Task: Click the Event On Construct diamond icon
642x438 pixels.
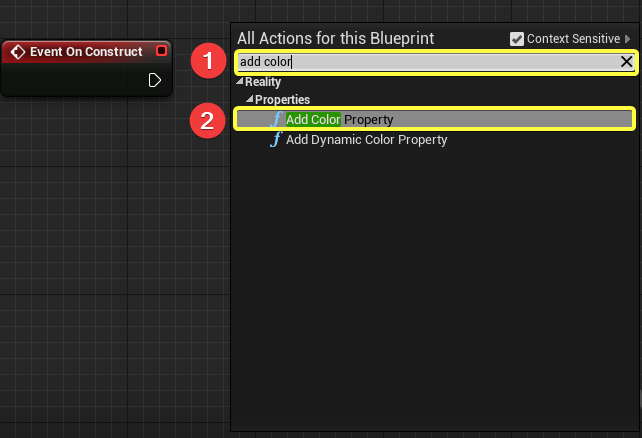Action: click(17, 51)
